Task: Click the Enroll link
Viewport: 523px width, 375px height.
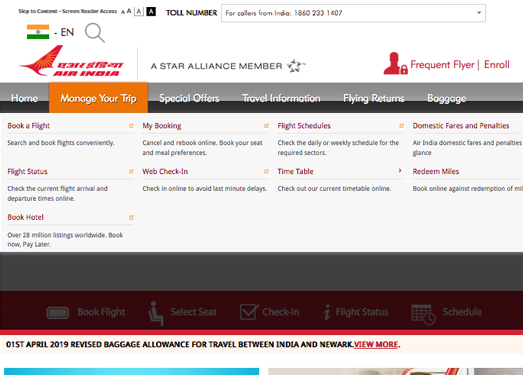Action: 497,64
